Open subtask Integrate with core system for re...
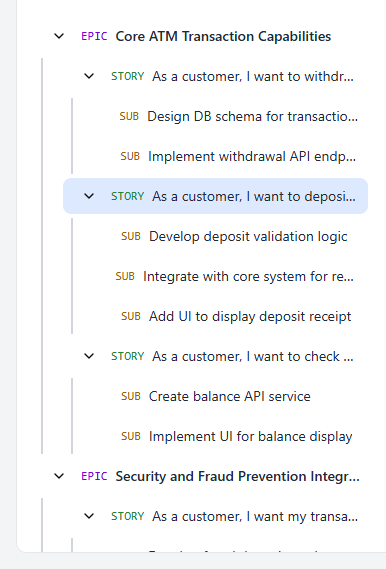This screenshot has width=386, height=569. 249,277
